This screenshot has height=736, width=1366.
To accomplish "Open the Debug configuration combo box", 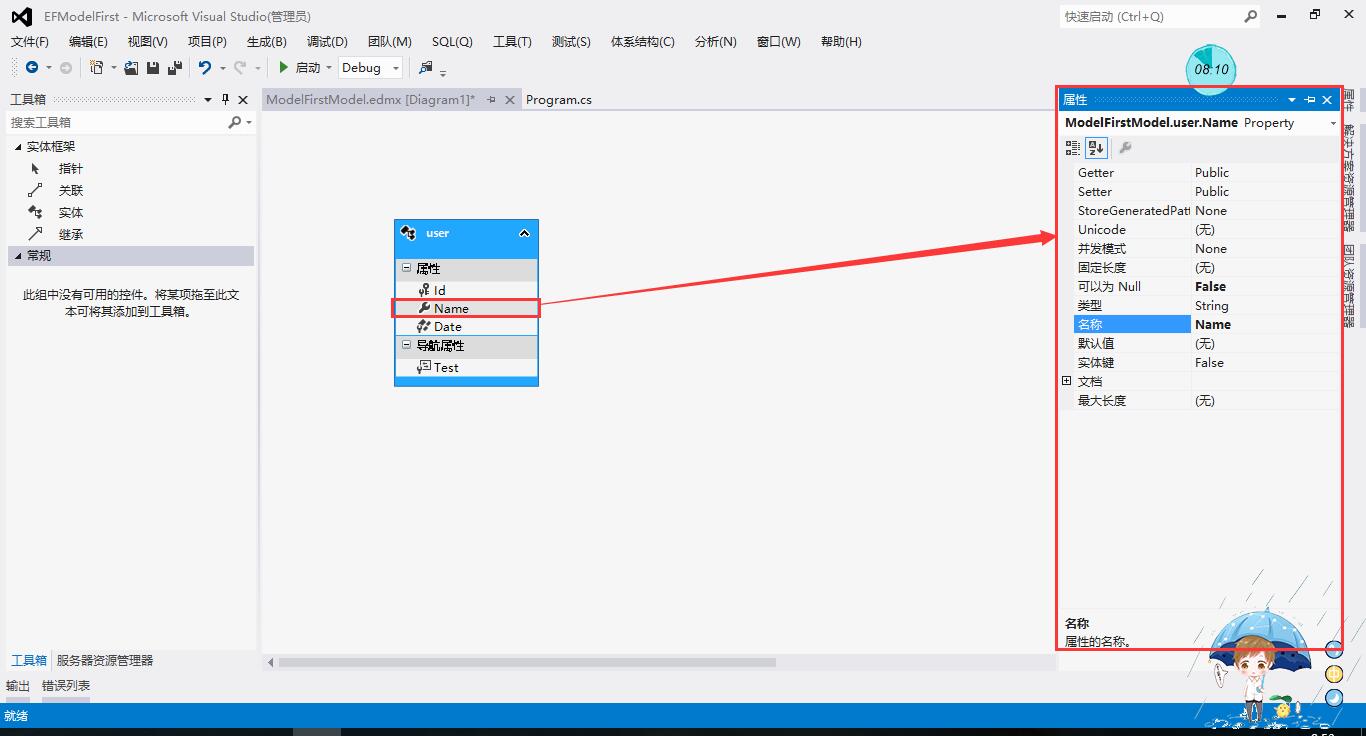I will 370,67.
